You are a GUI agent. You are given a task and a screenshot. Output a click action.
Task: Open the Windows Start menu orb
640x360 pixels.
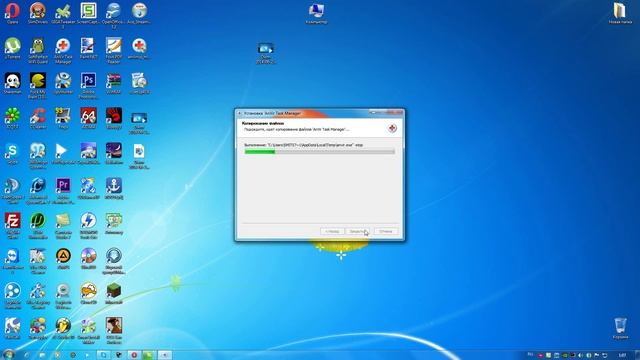pos(8,354)
